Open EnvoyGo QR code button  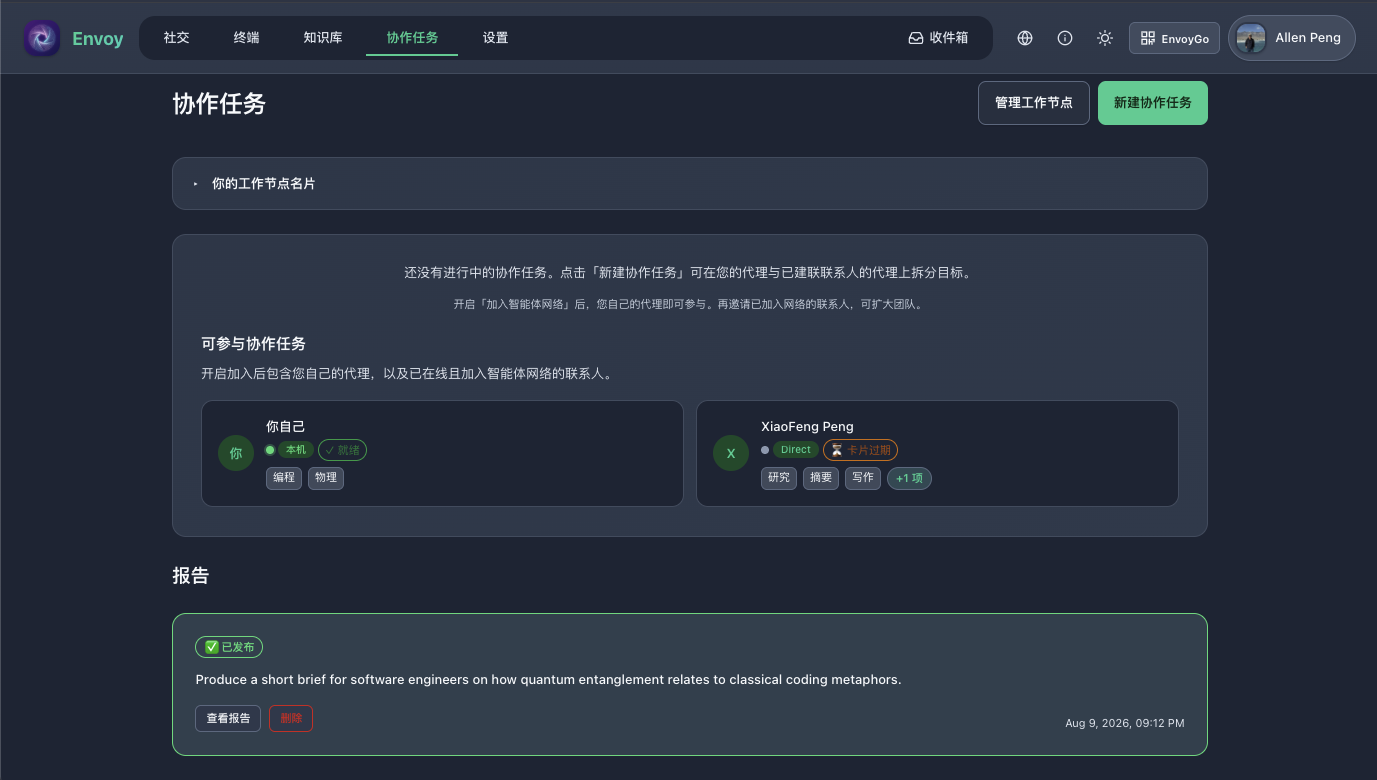click(1175, 38)
